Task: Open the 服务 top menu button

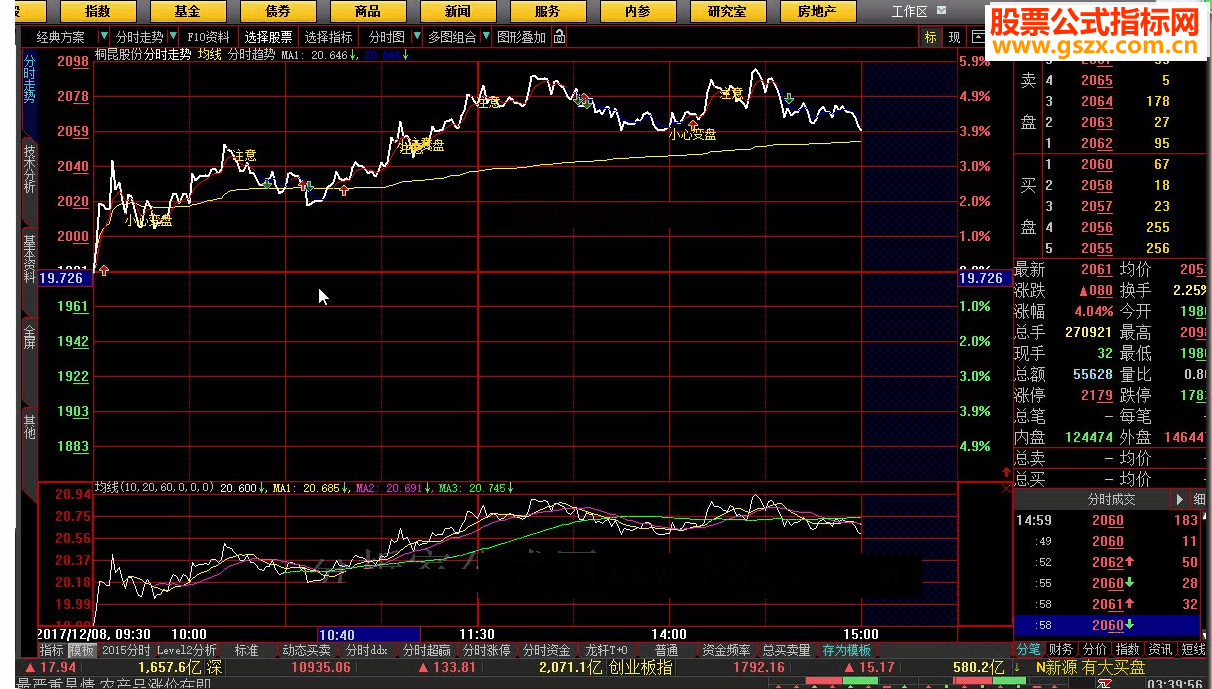Action: pyautogui.click(x=548, y=11)
